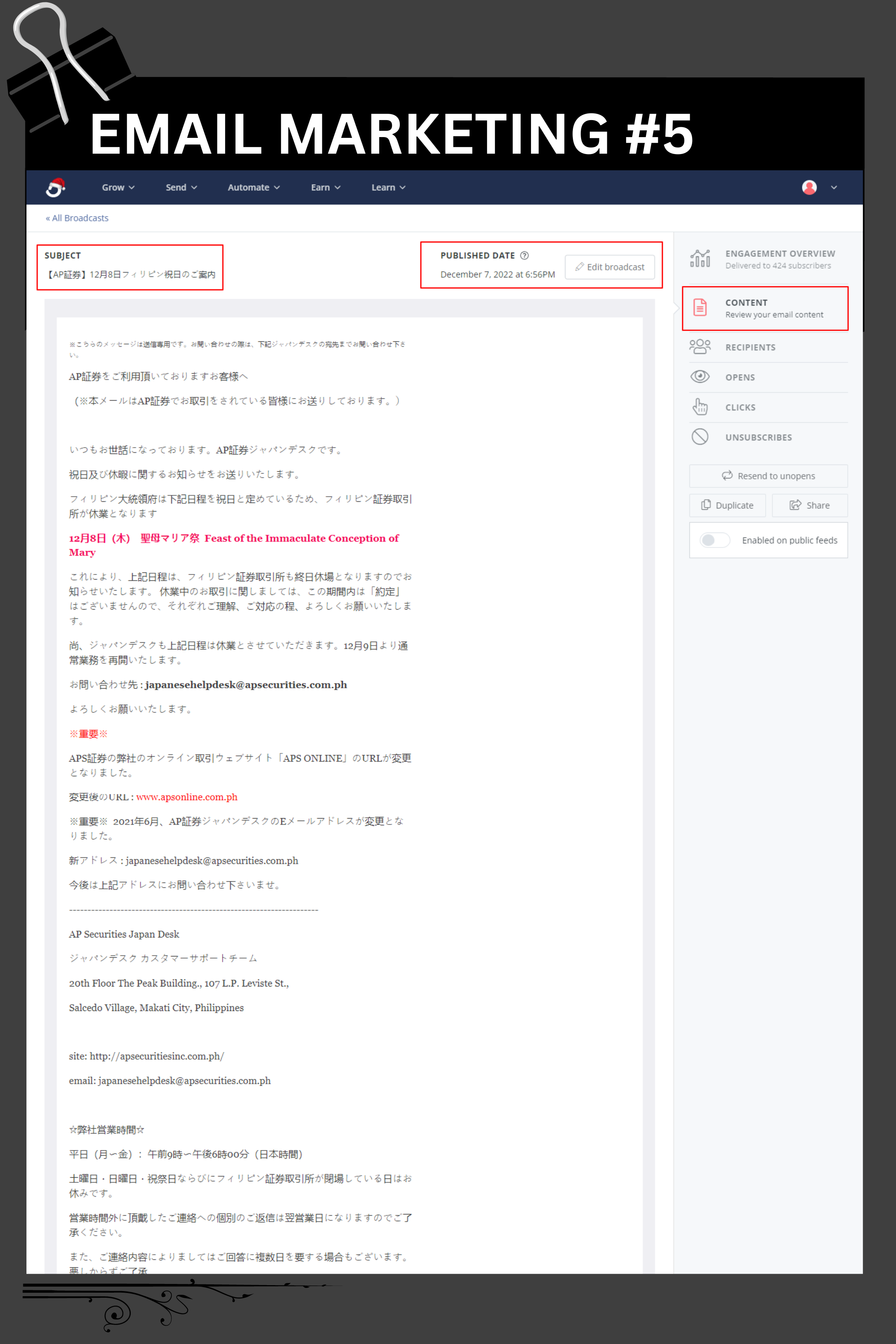The width and height of the screenshot is (896, 1344).
Task: Open the published date help tooltip icon
Action: pyautogui.click(x=525, y=256)
